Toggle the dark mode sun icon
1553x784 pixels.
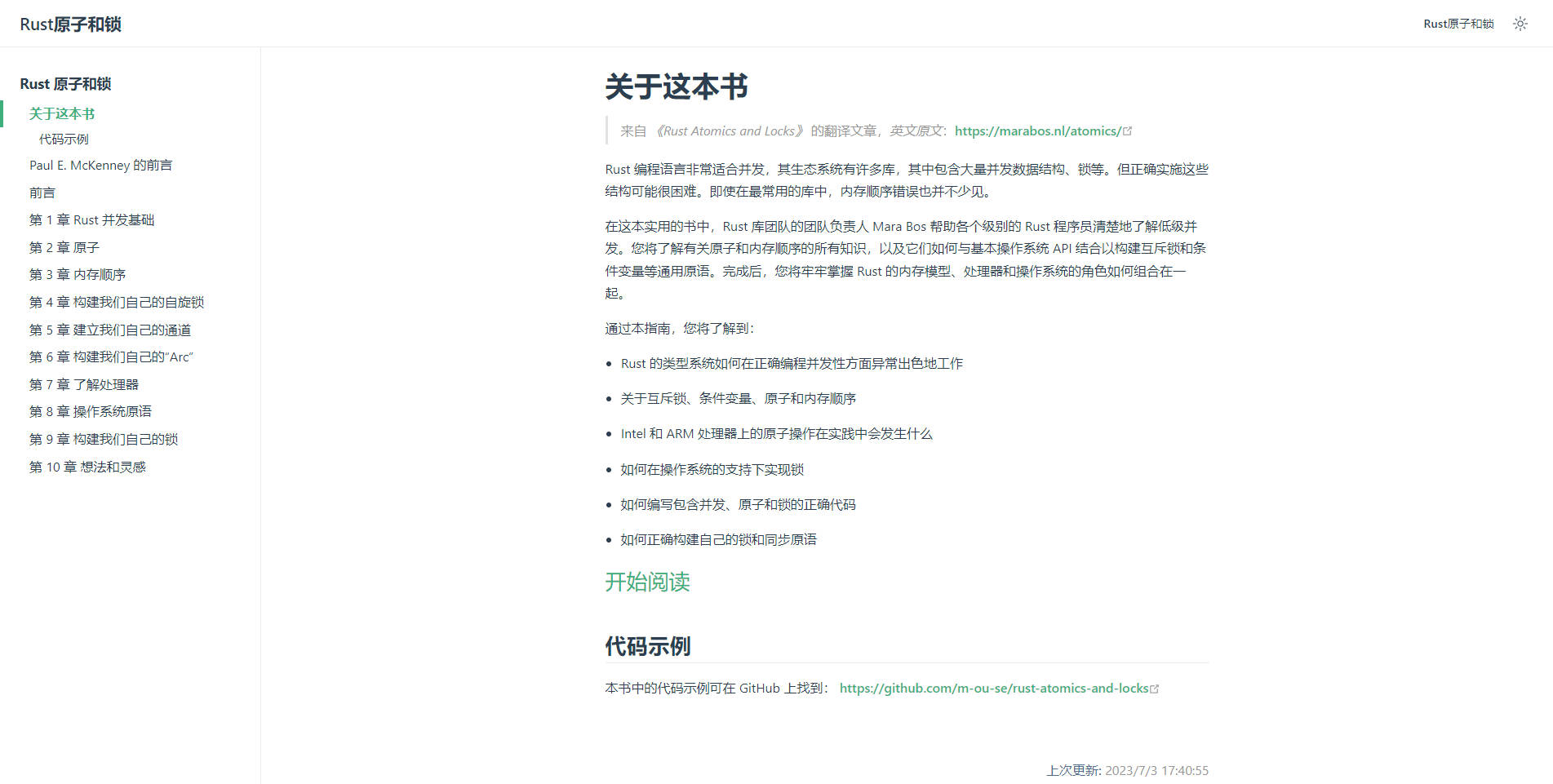click(x=1520, y=24)
